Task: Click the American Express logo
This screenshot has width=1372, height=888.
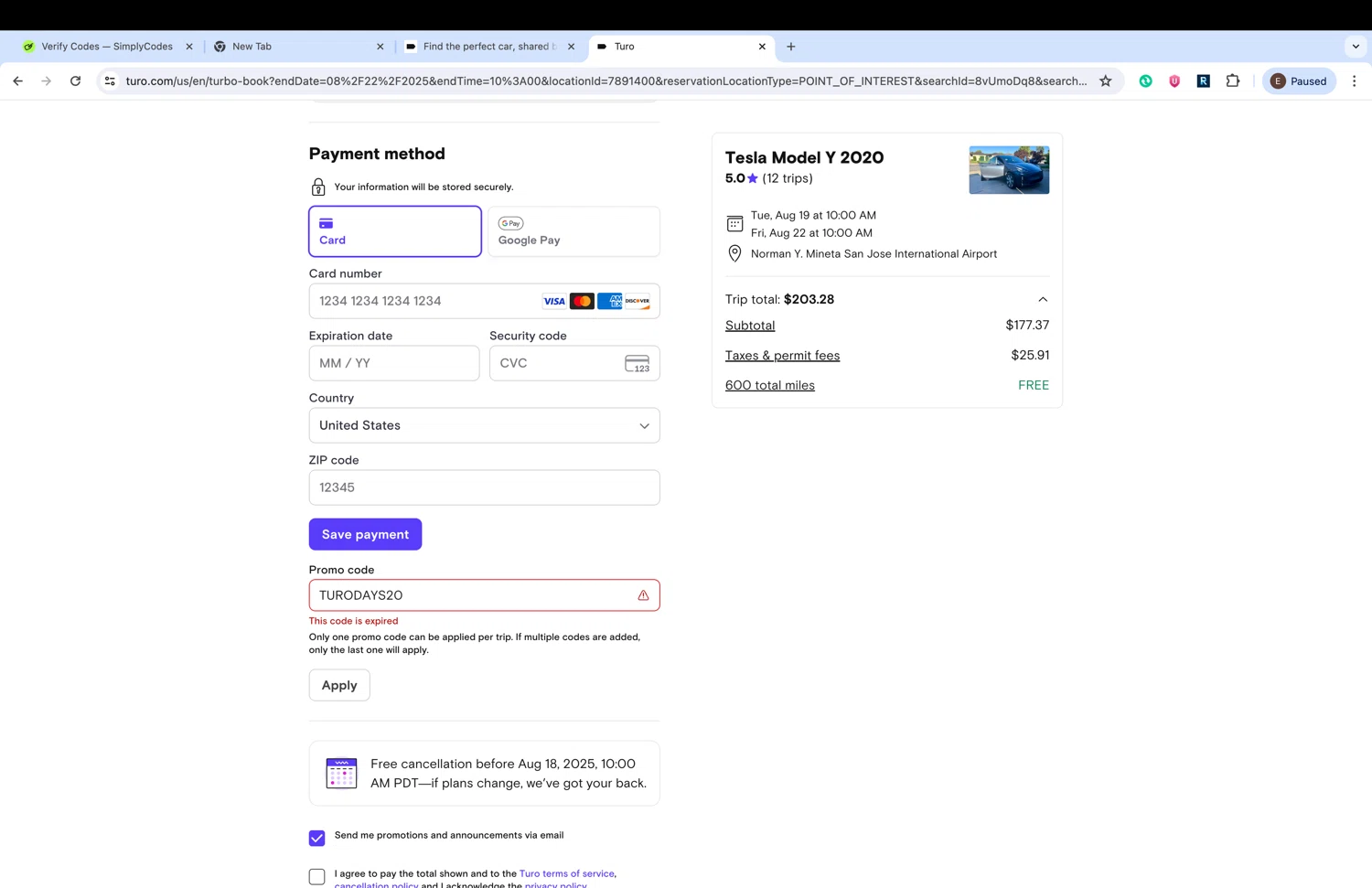Action: pos(609,301)
